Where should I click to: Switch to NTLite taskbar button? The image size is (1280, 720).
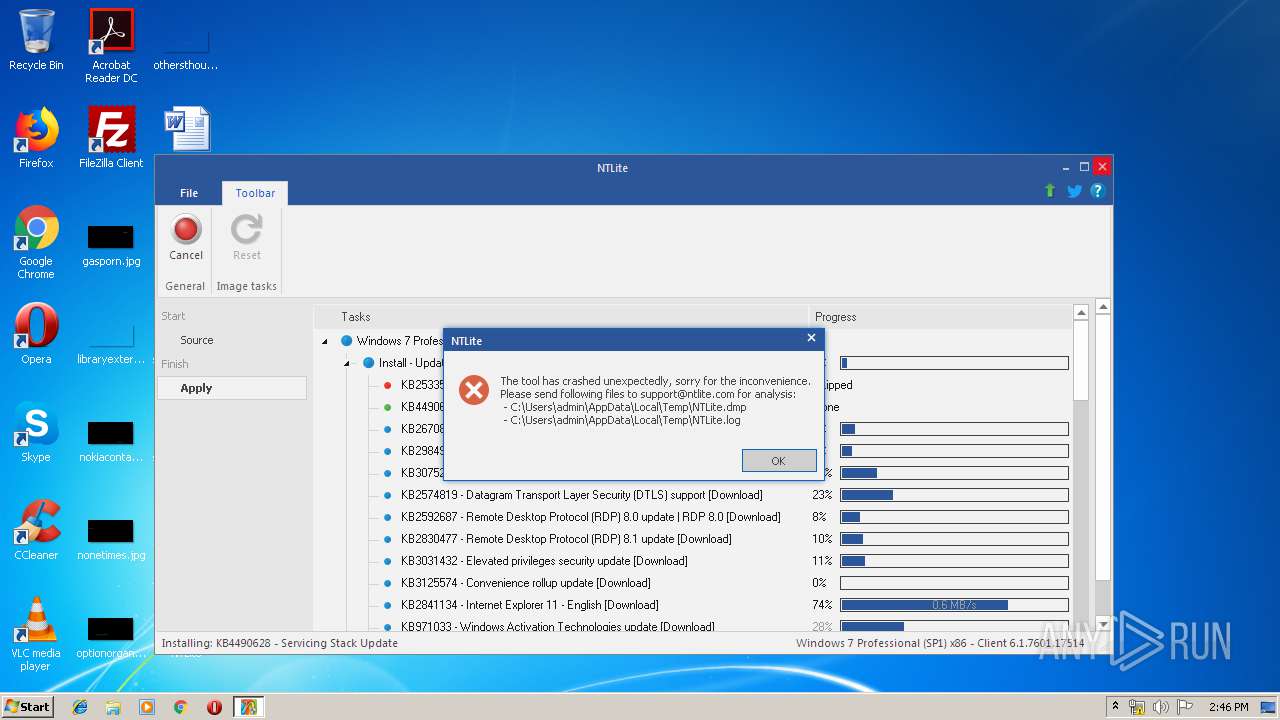tap(248, 707)
